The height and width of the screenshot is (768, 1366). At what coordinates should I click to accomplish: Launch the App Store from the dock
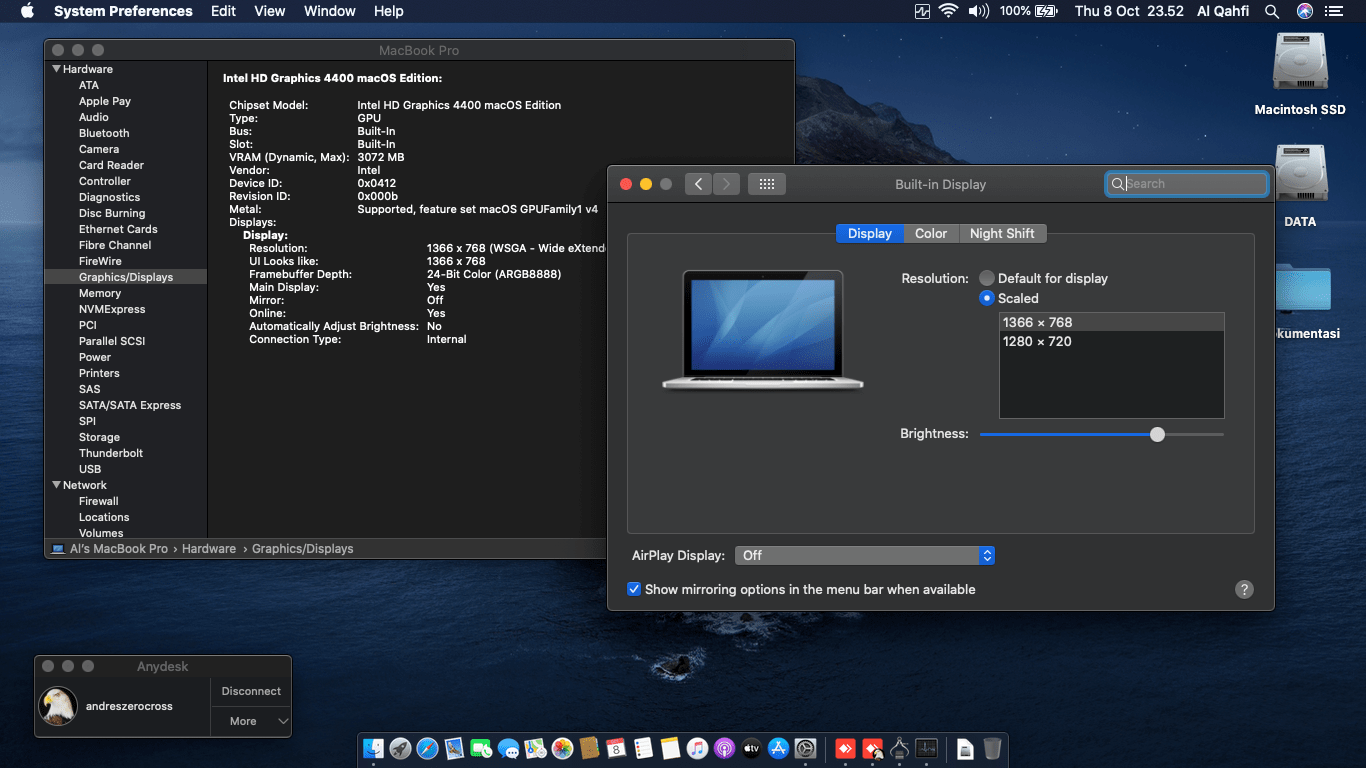coord(779,748)
